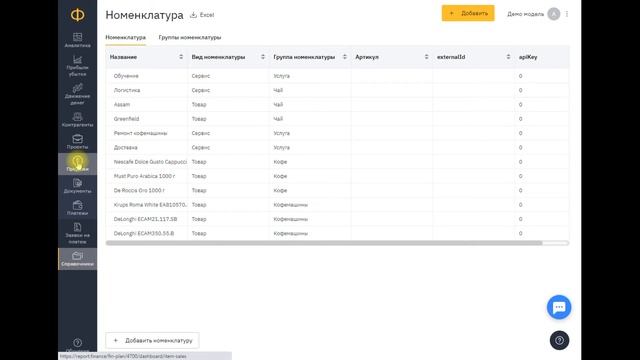Select Nescafe Dolce Gusto Cappuccino row
The width and height of the screenshot is (640, 360).
150,162
